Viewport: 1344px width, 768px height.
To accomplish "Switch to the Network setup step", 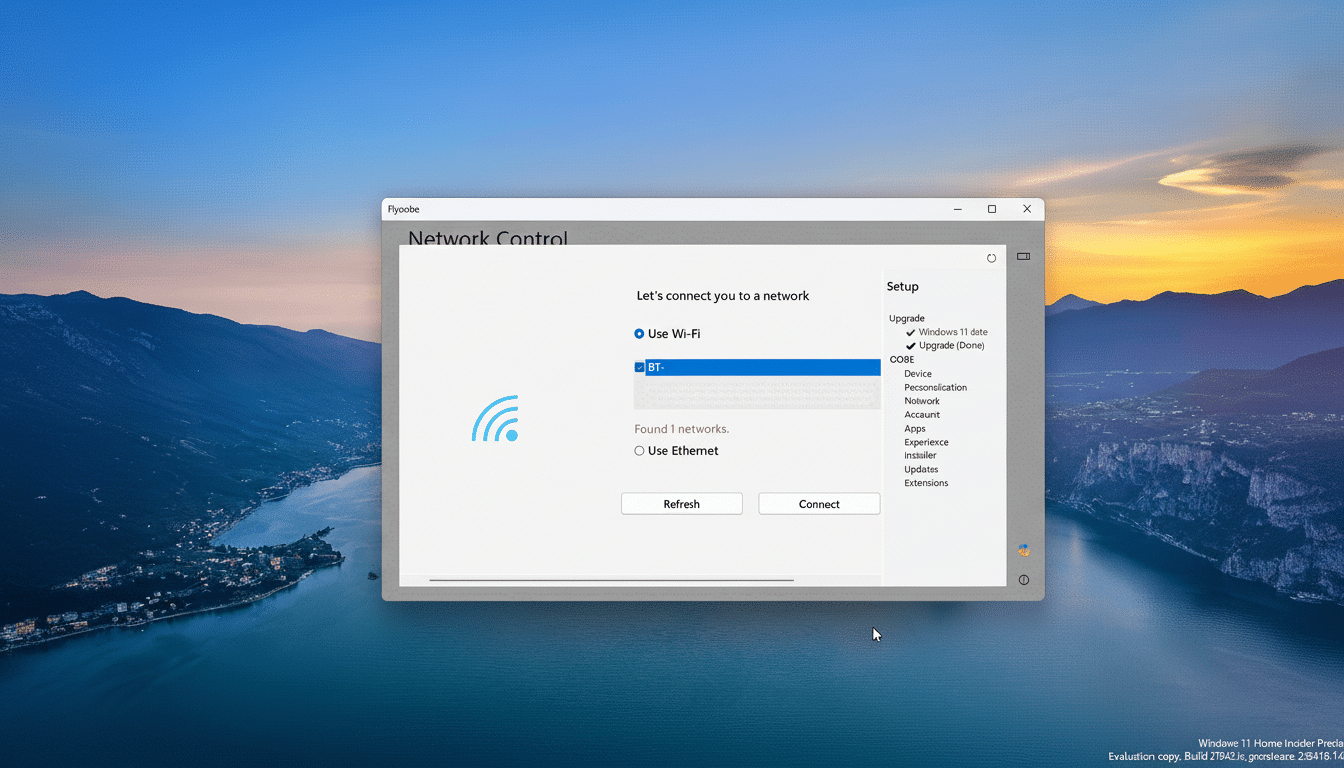I will [921, 400].
